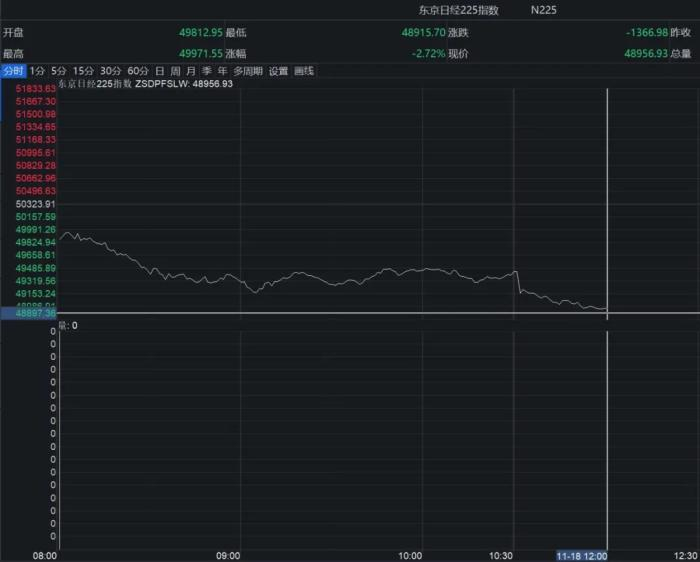Click the price line's sharp drop after 10:30
700x562 pixels.
[x=518, y=282]
